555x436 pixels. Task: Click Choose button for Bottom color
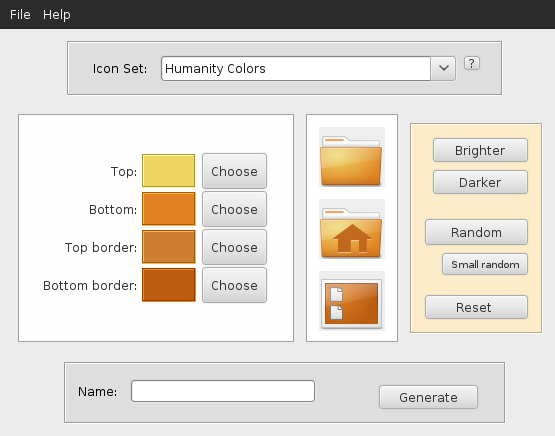[234, 209]
